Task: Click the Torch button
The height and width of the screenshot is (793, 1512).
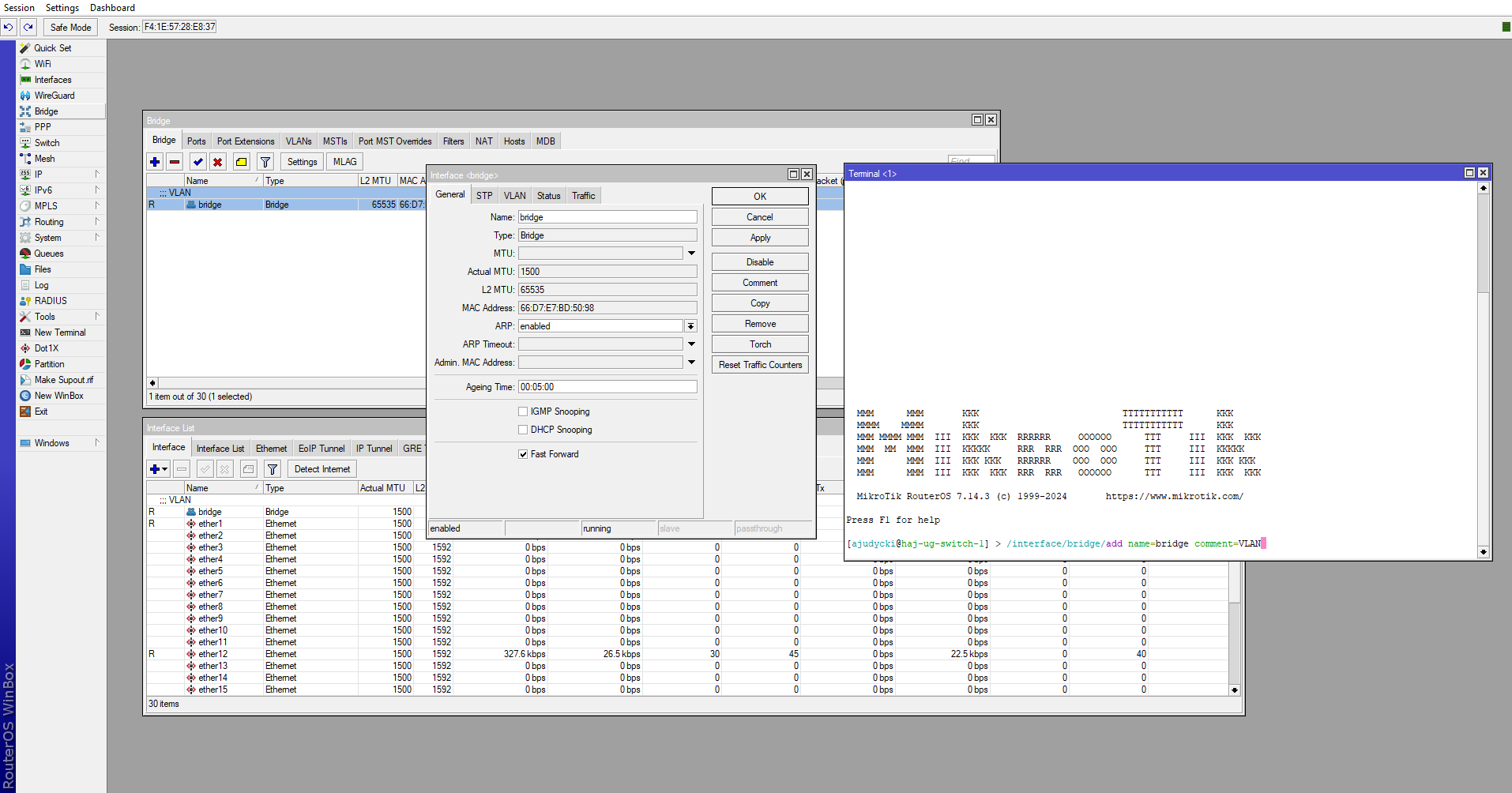Action: pyautogui.click(x=760, y=344)
